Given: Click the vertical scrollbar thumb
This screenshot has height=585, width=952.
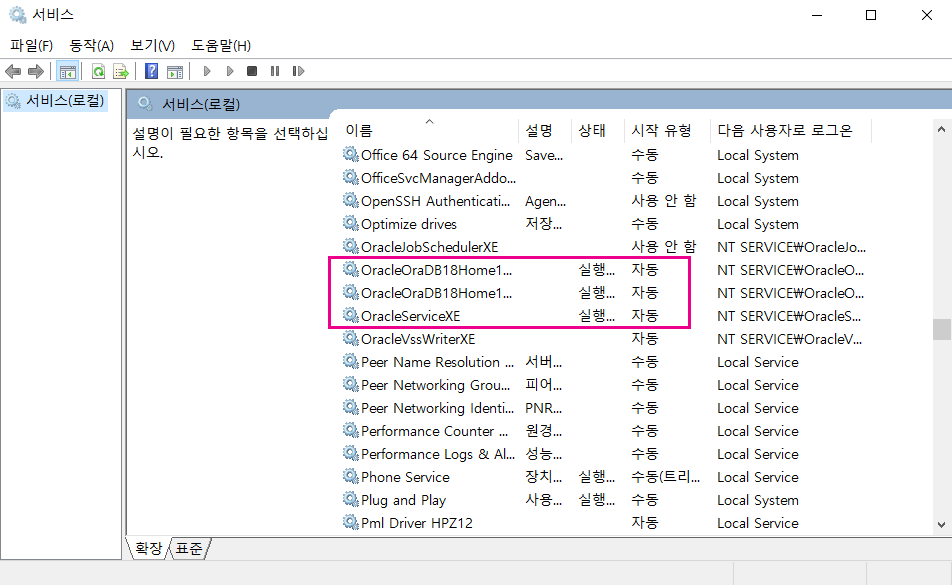Looking at the screenshot, I should point(941,330).
